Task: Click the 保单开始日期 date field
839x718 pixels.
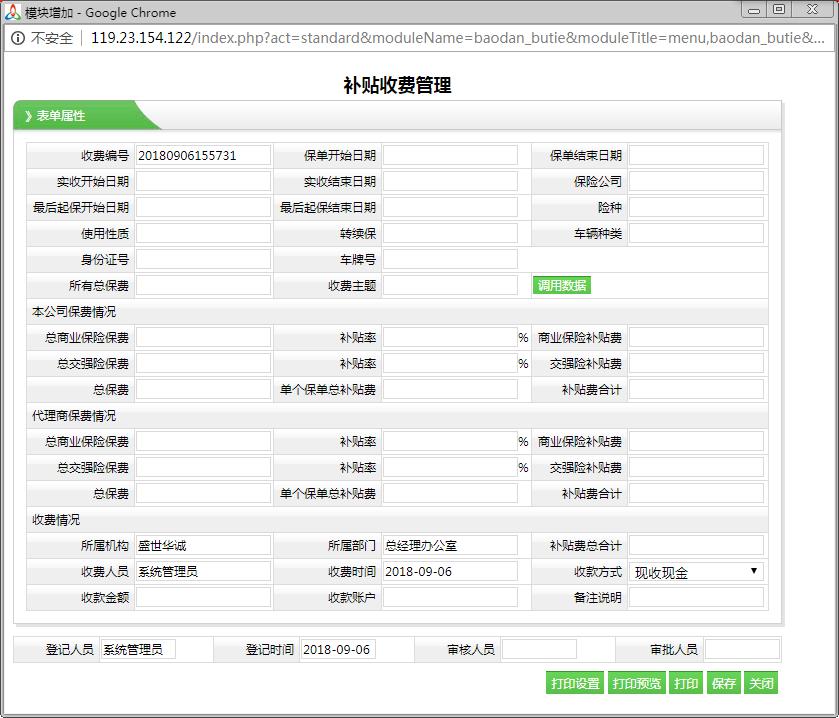Action: (450, 155)
